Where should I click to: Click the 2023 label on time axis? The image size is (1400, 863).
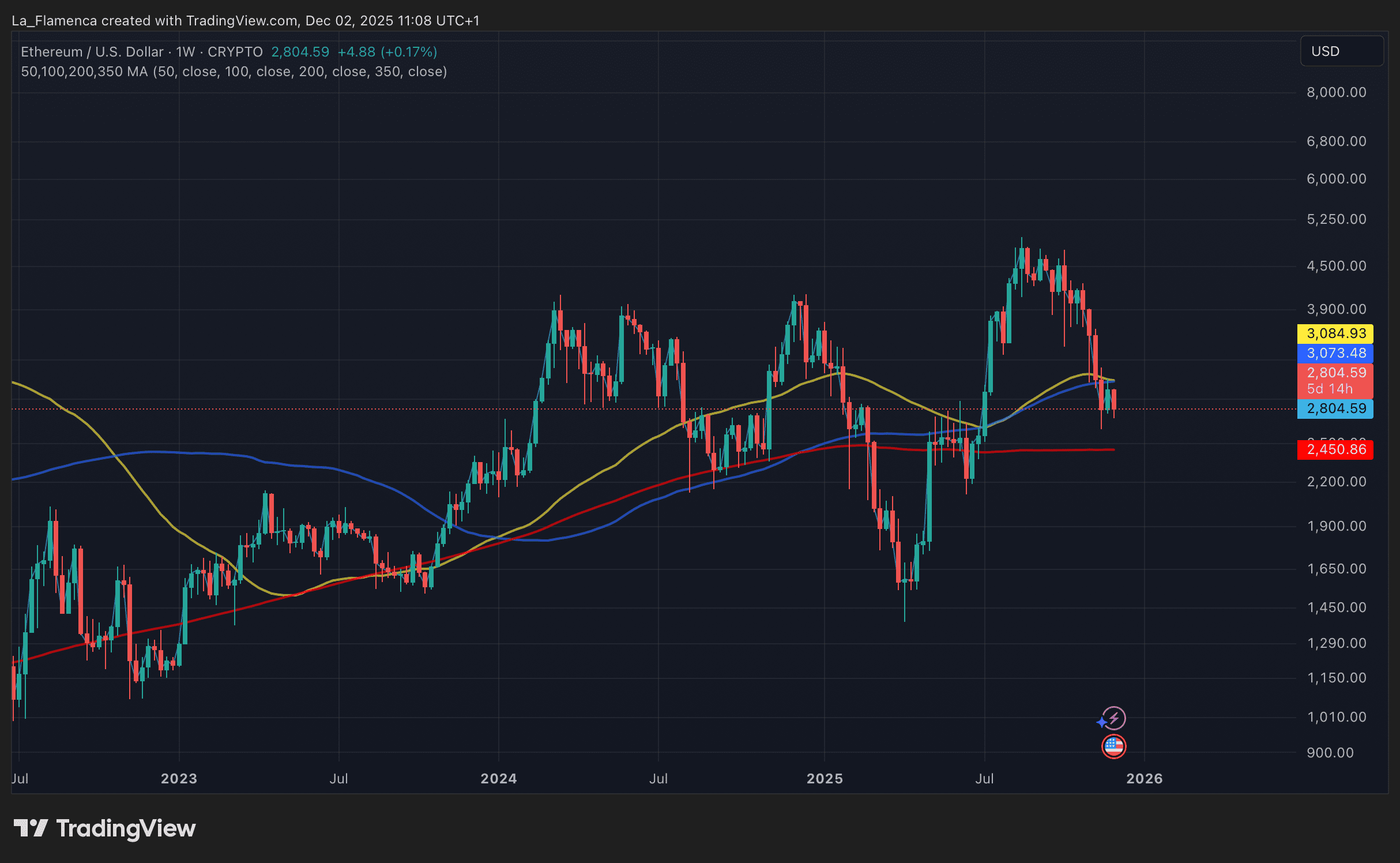click(x=179, y=778)
